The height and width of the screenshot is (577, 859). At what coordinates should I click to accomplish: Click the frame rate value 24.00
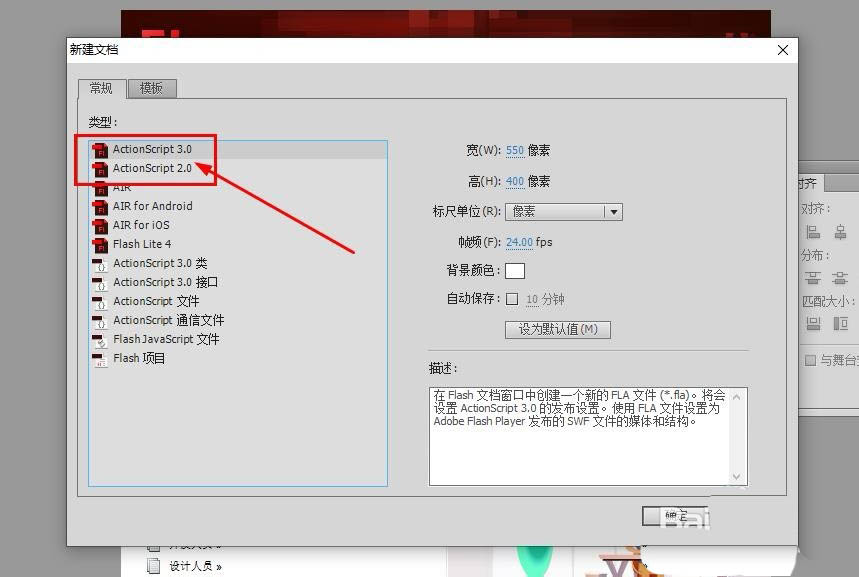[519, 242]
